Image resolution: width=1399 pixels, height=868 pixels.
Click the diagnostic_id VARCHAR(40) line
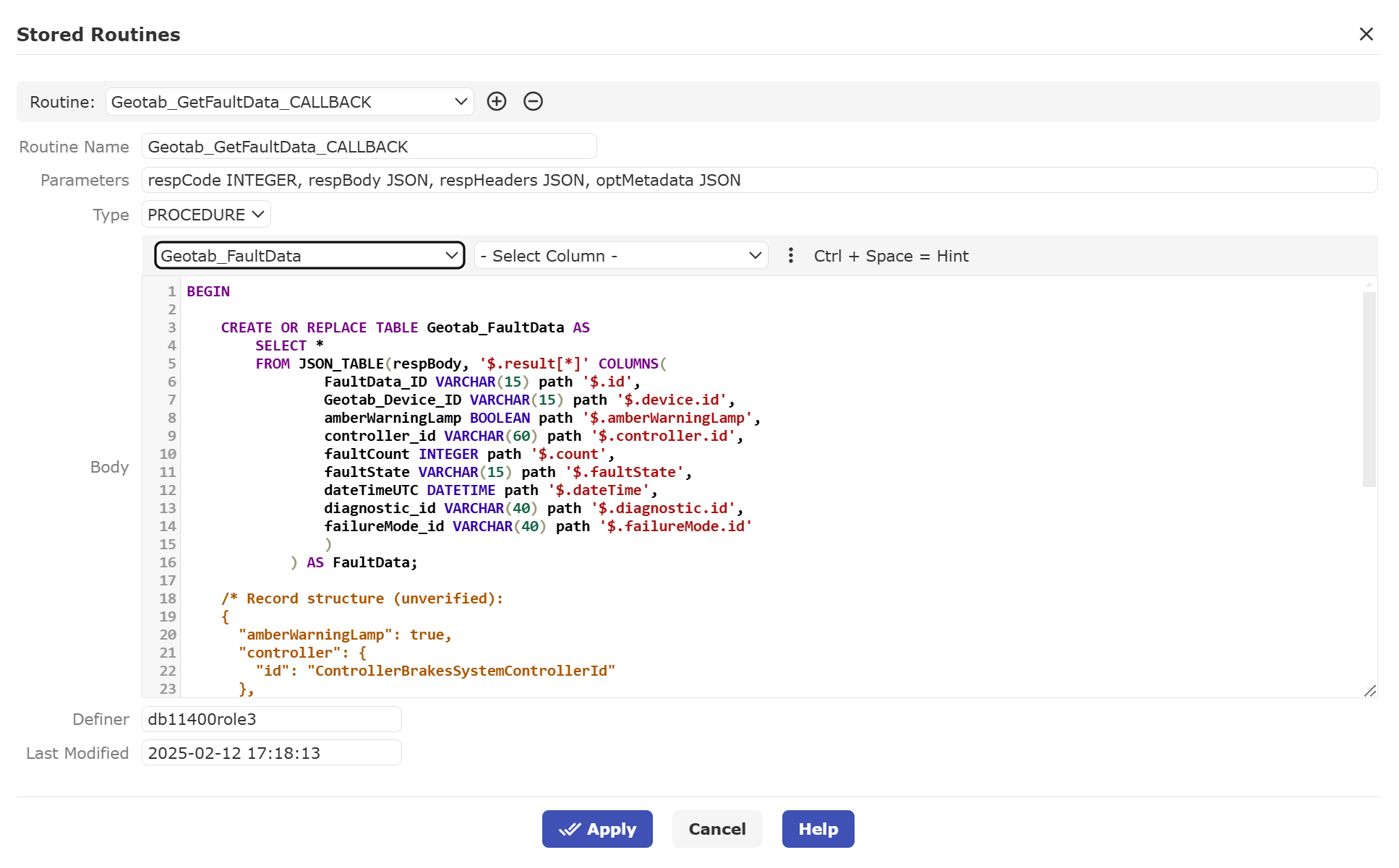pyautogui.click(x=534, y=508)
